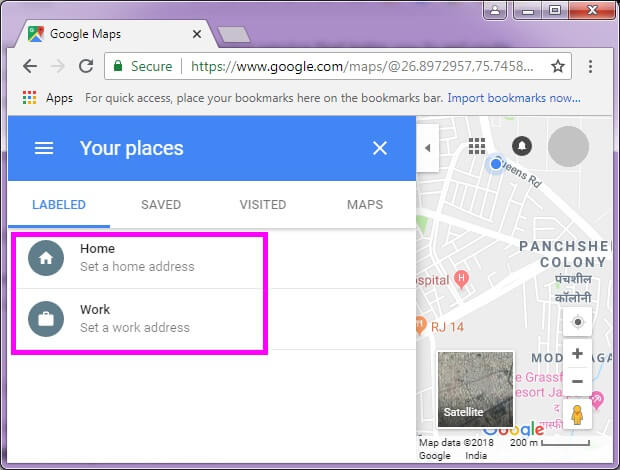
Task: Click the Secure padlock icon
Action: coord(118,66)
